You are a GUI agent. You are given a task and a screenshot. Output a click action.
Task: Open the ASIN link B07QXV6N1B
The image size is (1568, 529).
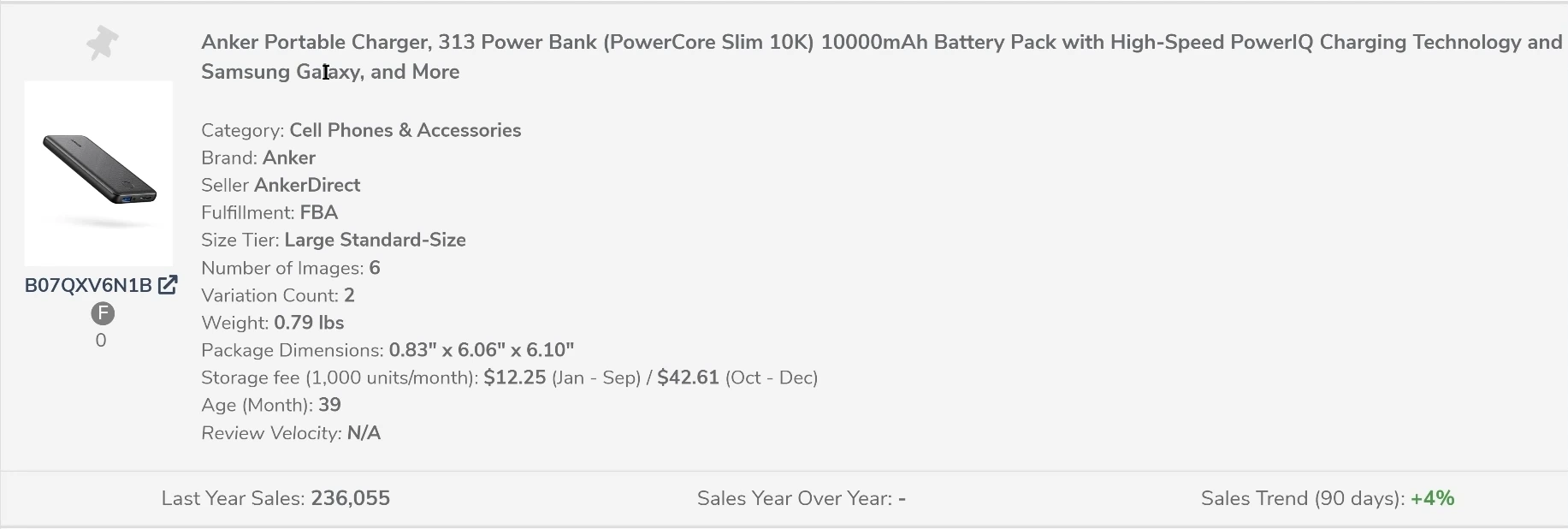[x=88, y=286]
